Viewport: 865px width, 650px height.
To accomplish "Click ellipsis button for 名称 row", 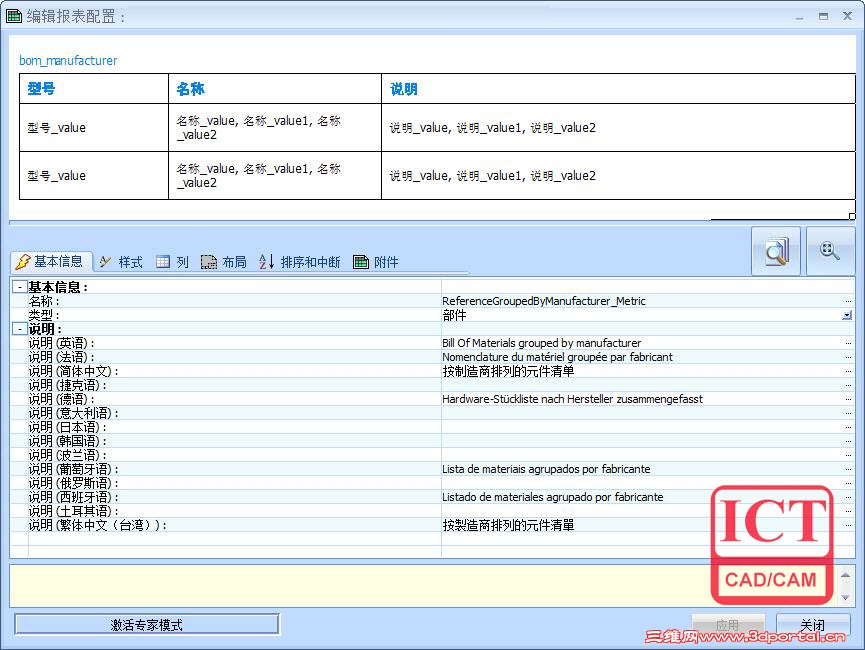I will coord(848,301).
